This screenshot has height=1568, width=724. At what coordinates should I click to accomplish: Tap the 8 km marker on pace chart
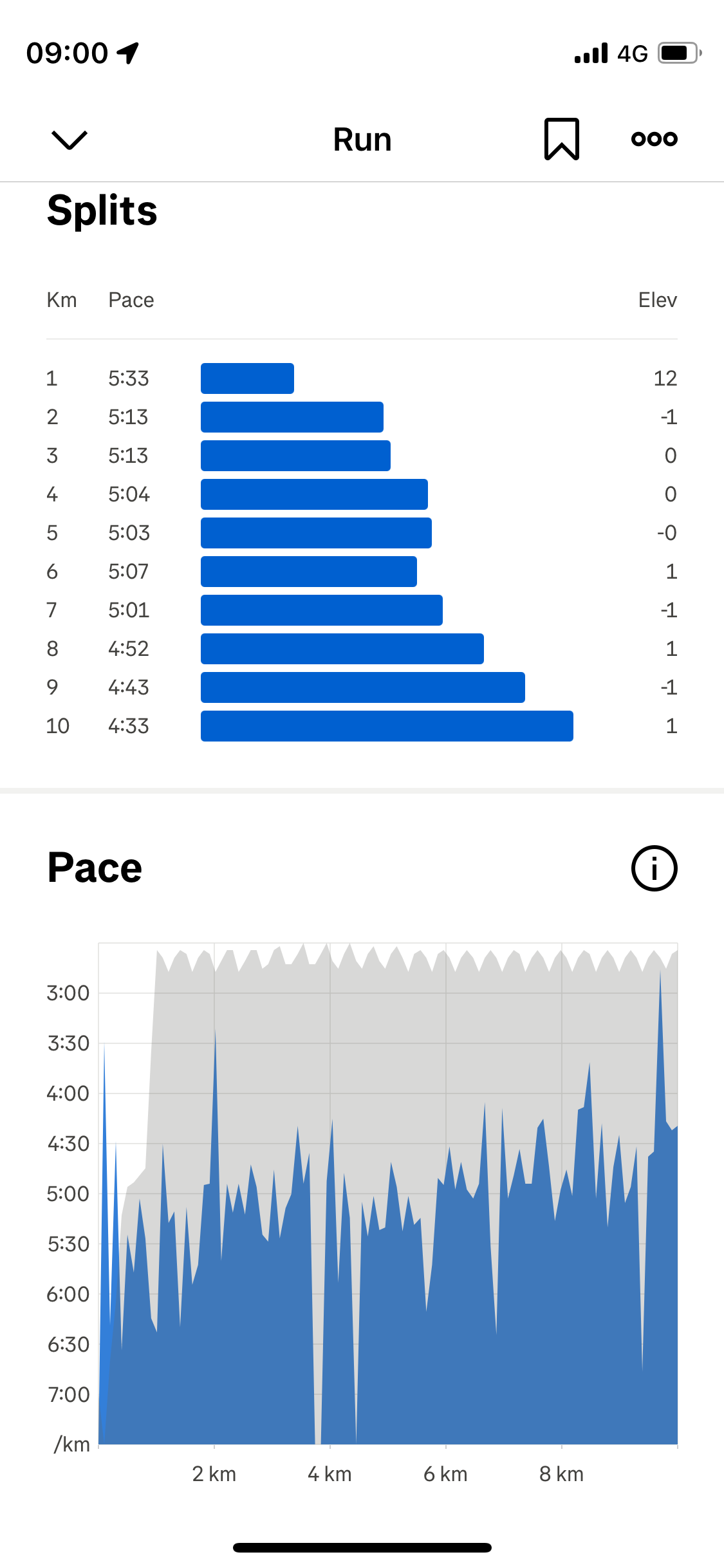[561, 1474]
